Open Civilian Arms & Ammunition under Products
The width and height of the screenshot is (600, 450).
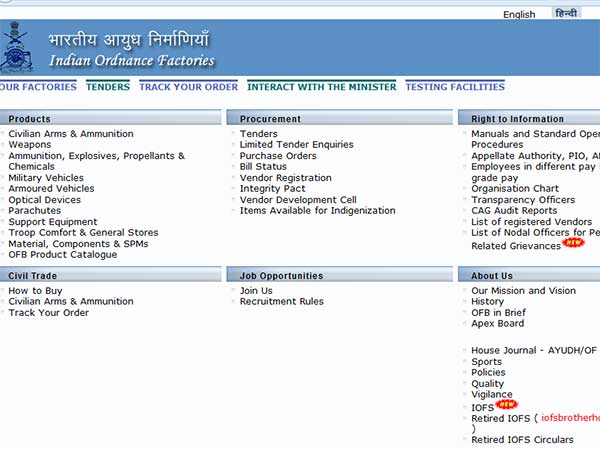click(71, 134)
